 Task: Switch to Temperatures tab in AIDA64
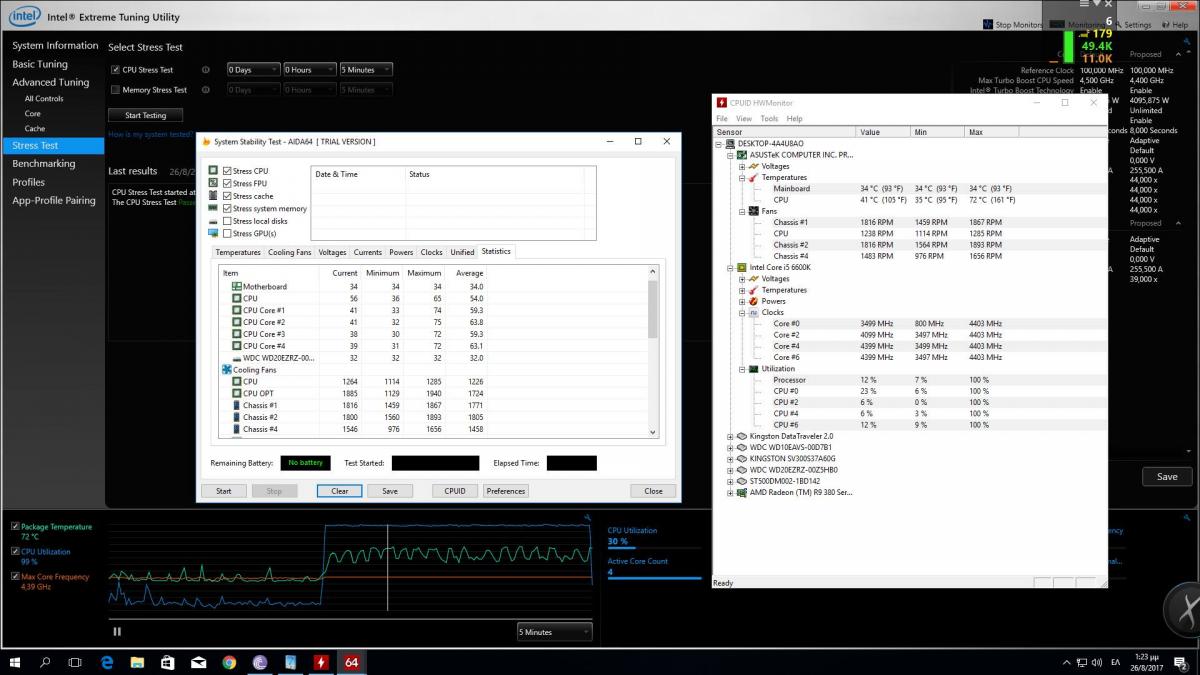tap(238, 252)
